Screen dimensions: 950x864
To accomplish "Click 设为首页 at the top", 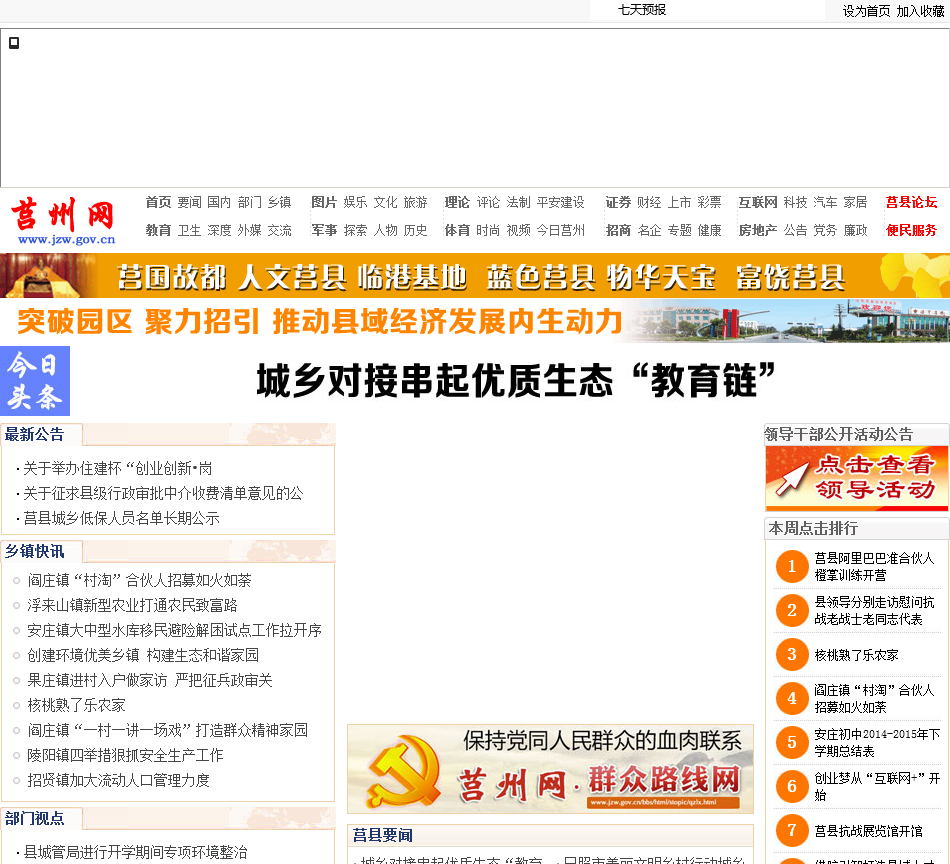I will 866,11.
